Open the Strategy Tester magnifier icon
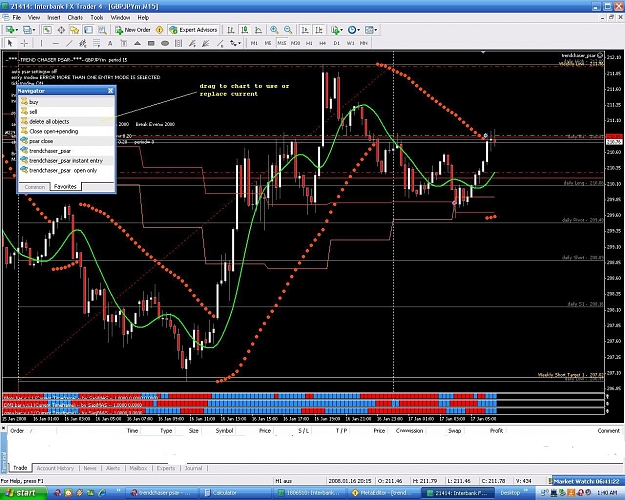 pos(102,30)
